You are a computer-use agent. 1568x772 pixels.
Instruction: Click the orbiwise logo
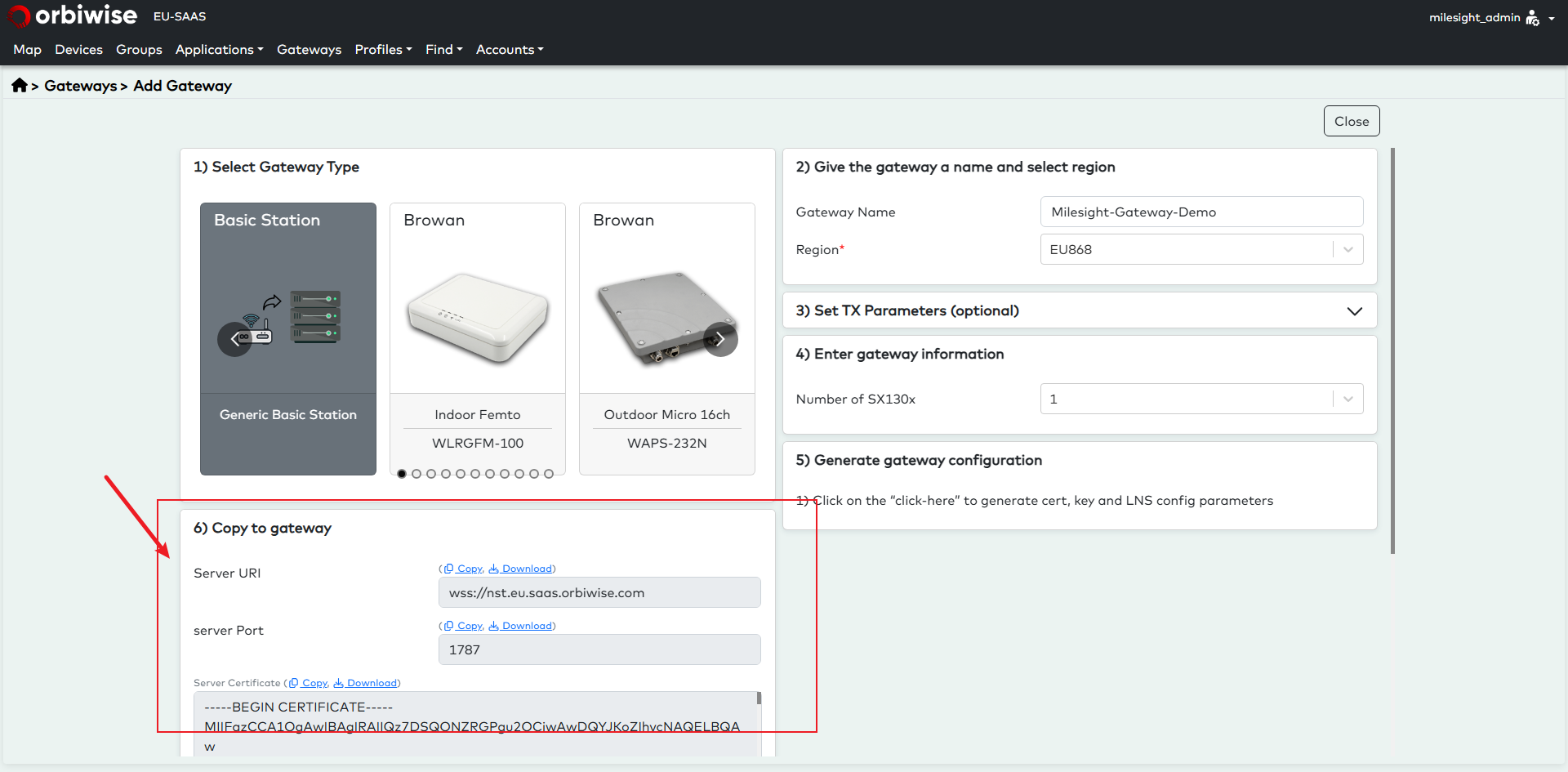[72, 16]
